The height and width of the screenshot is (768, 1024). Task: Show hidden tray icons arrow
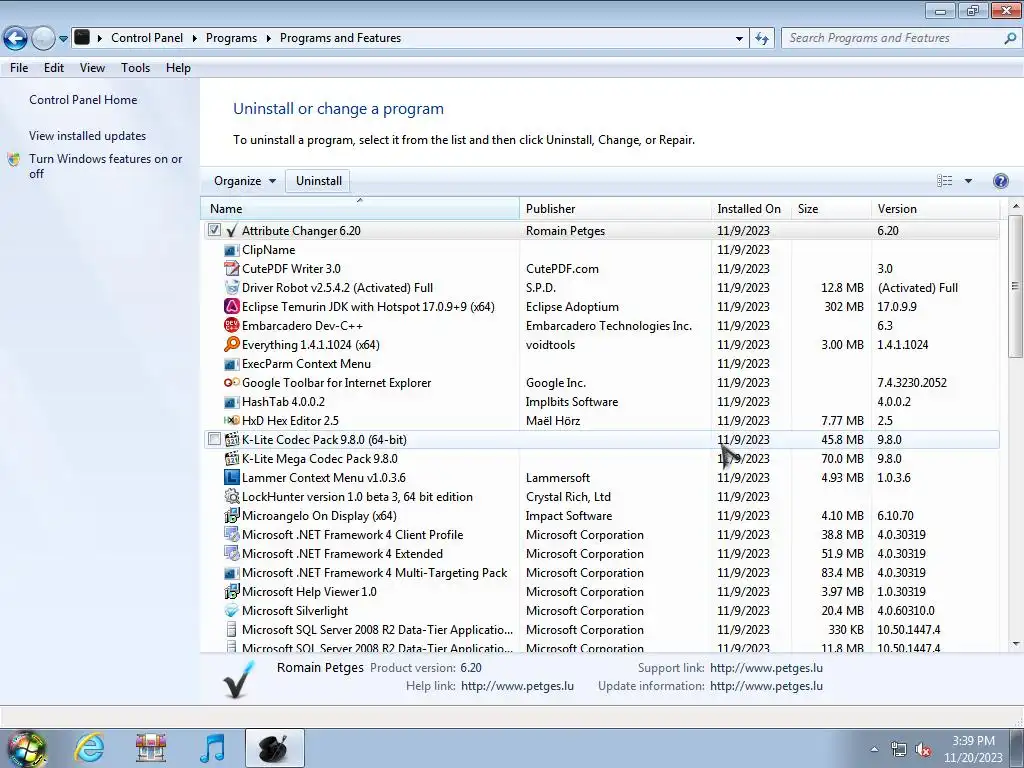pos(874,749)
